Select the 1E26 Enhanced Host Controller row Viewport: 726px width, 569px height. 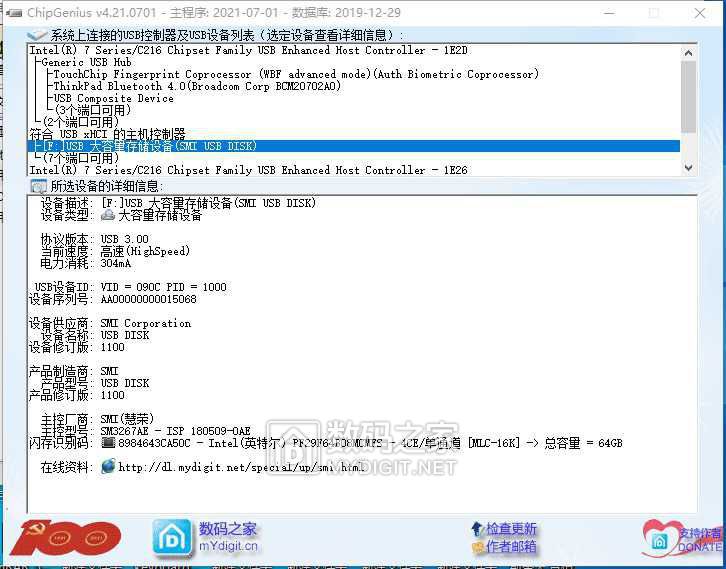tap(249, 170)
